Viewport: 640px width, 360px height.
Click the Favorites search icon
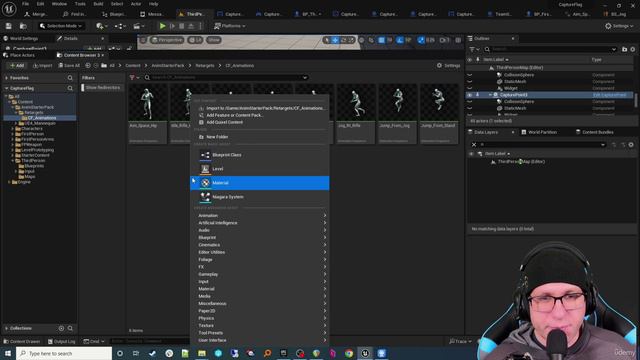click(x=70, y=78)
